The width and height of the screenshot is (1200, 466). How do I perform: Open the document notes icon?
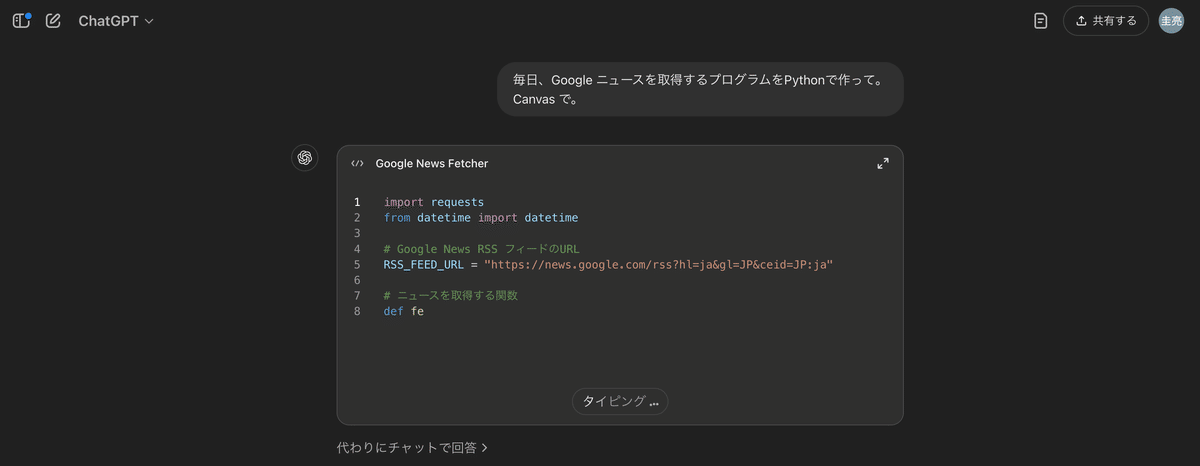click(1041, 21)
